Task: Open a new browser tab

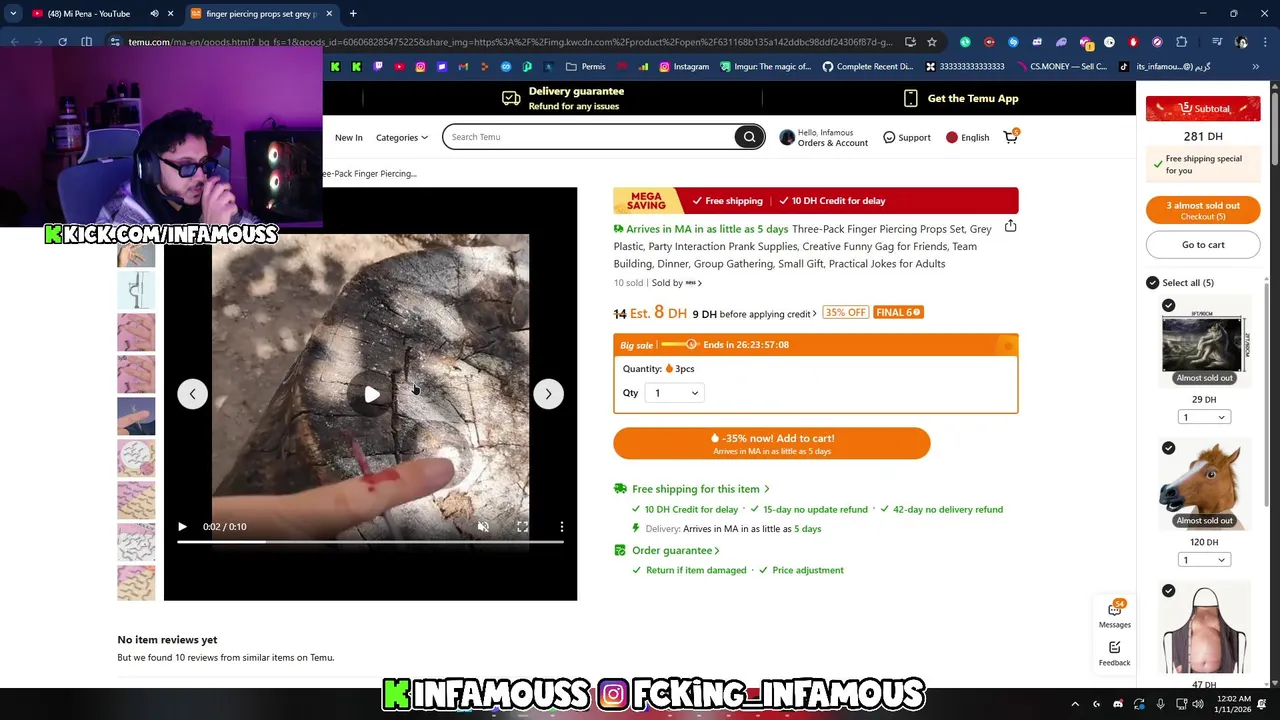Action: tap(353, 14)
